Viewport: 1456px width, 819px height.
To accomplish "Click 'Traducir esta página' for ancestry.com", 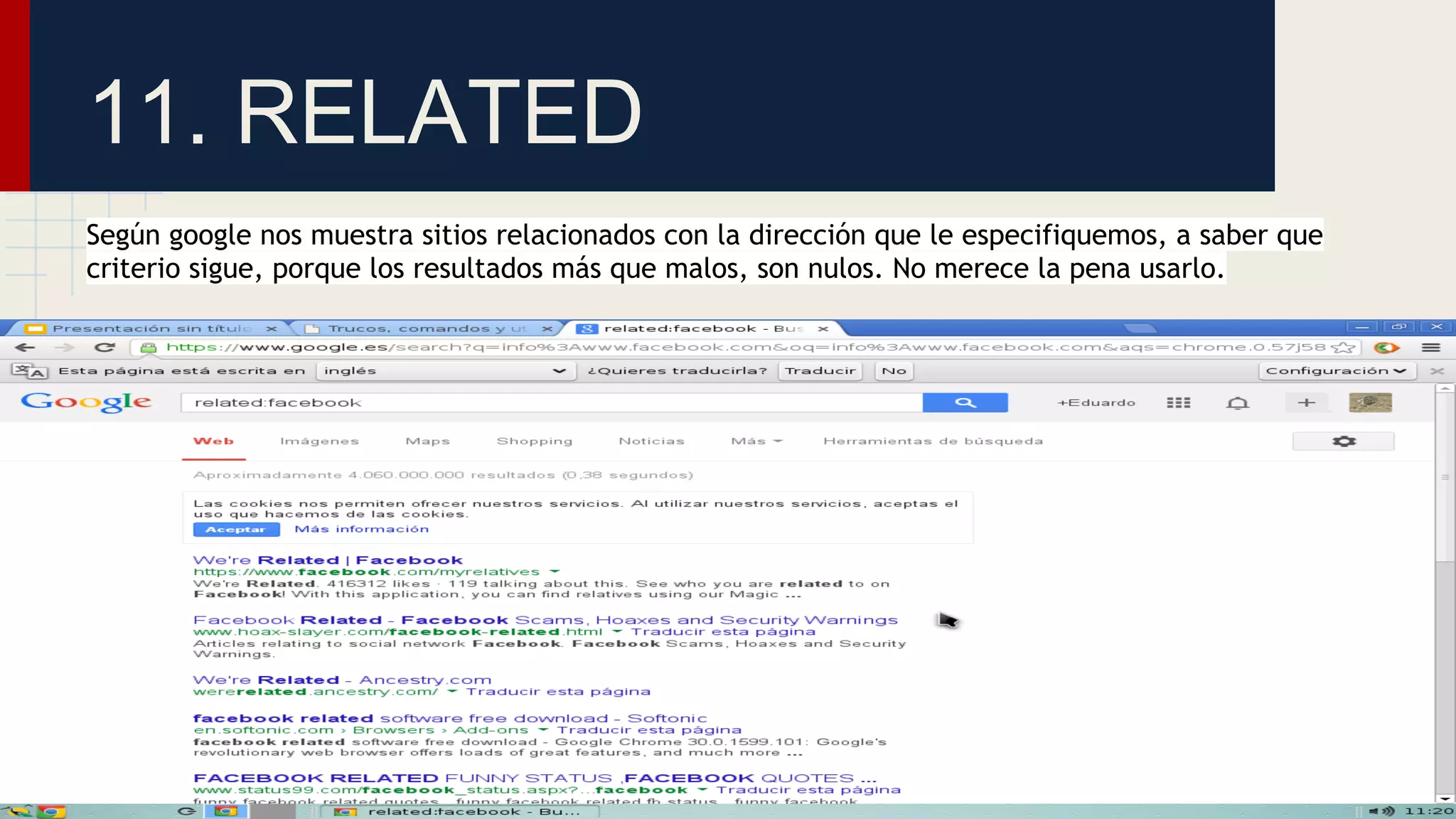I will tap(558, 691).
